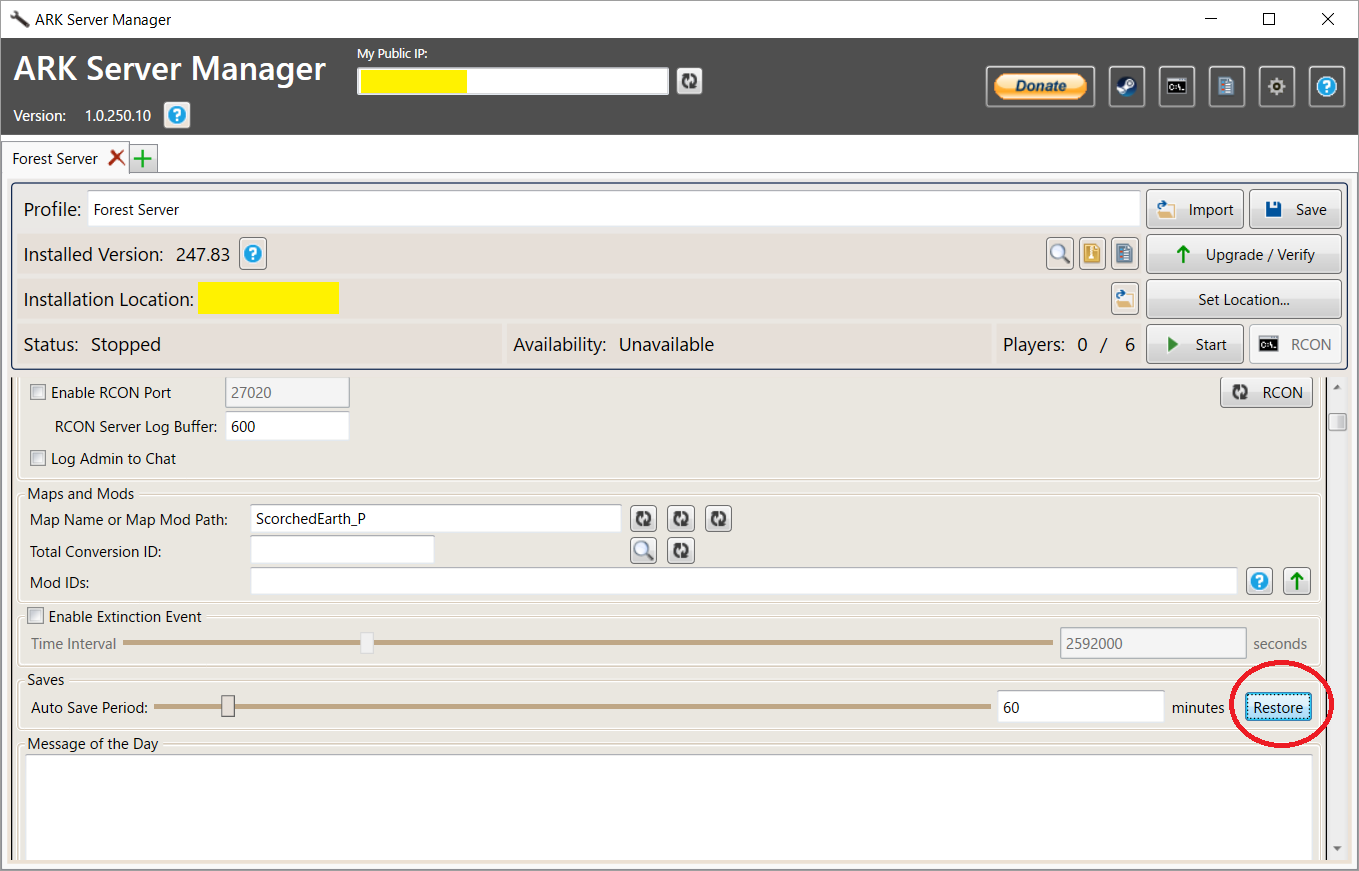The image size is (1359, 871).
Task: Click scroll down arrow of settings scrollbar
Action: coord(1337,849)
